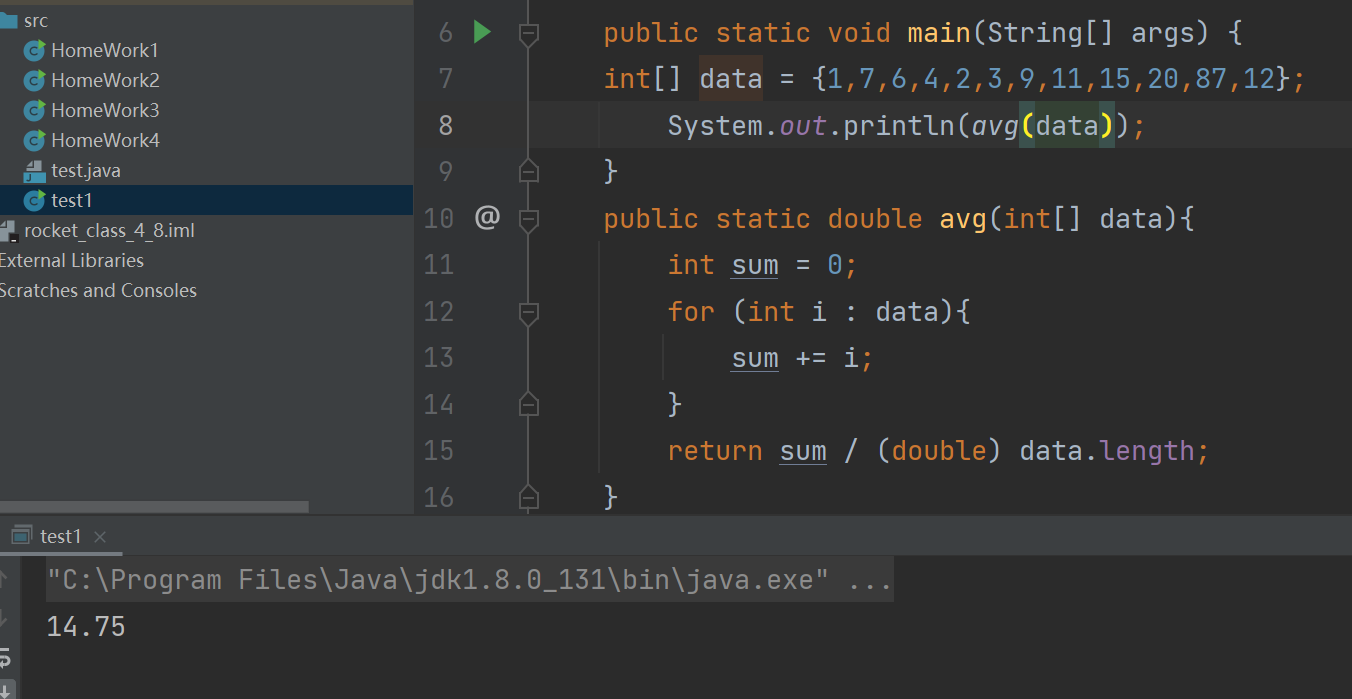Click 'data.length' in the return statement

(x=1107, y=451)
